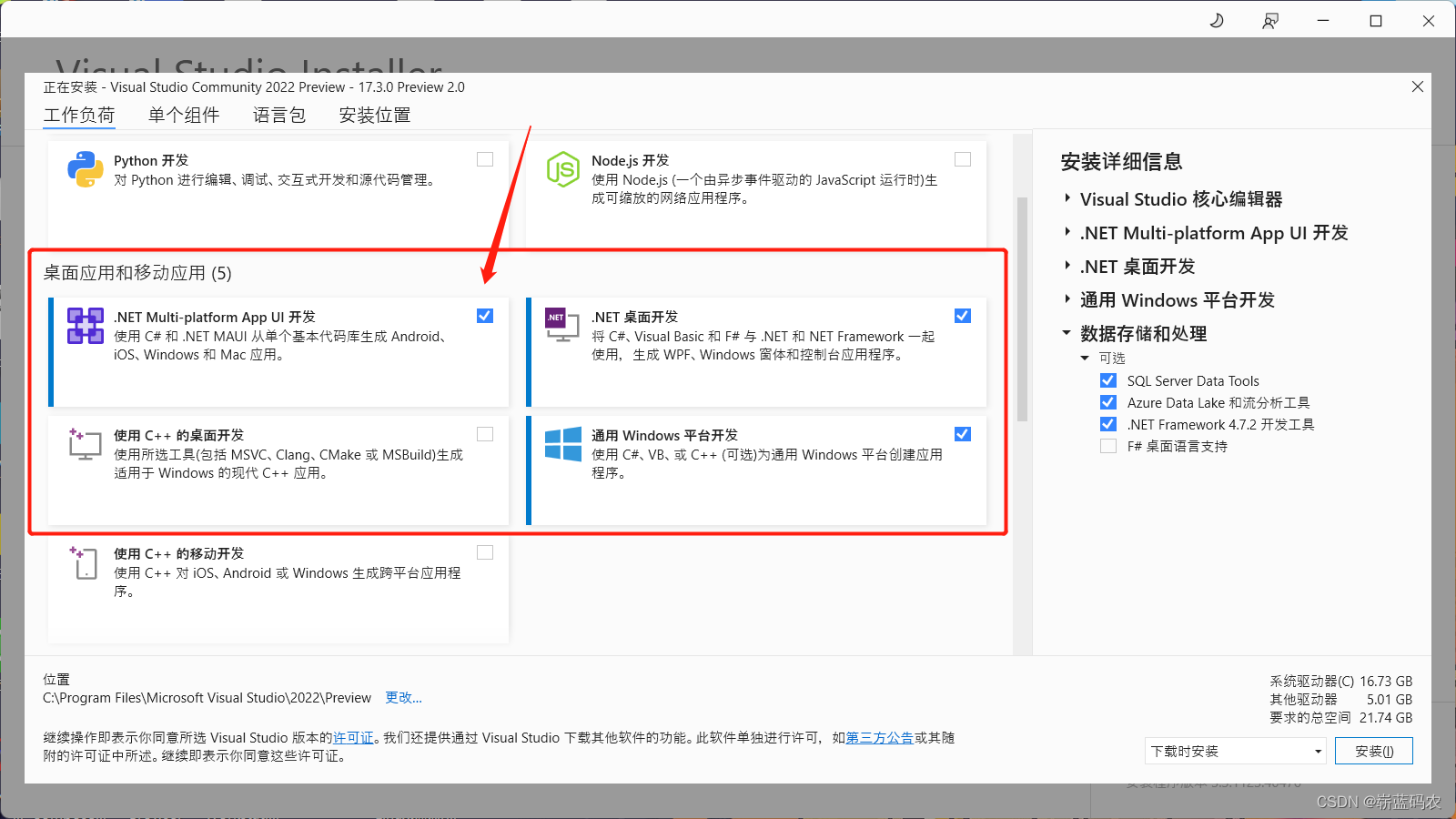Switch to the 语言包 tab
1456x819 pixels.
279,115
